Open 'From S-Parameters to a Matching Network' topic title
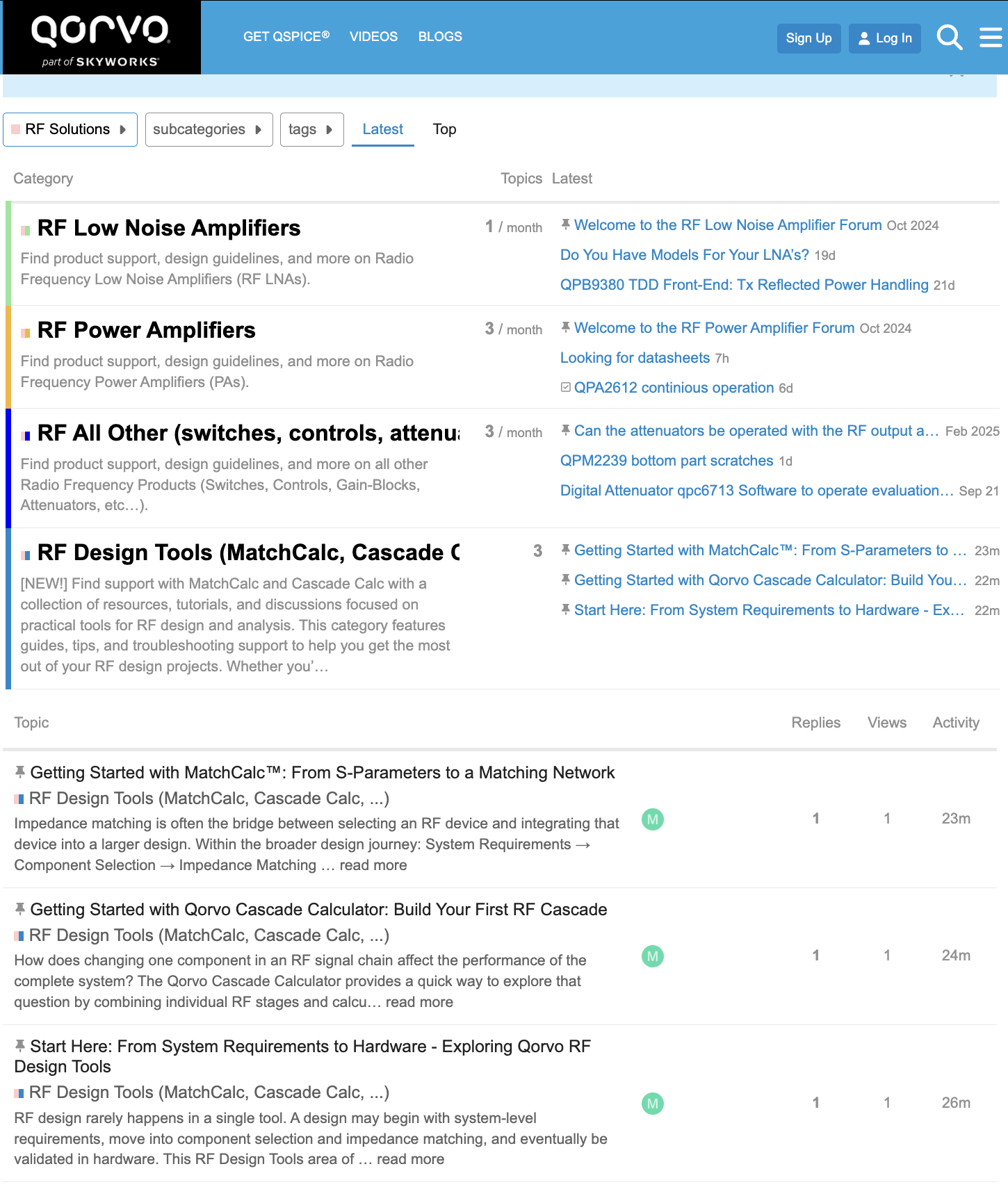 (323, 773)
